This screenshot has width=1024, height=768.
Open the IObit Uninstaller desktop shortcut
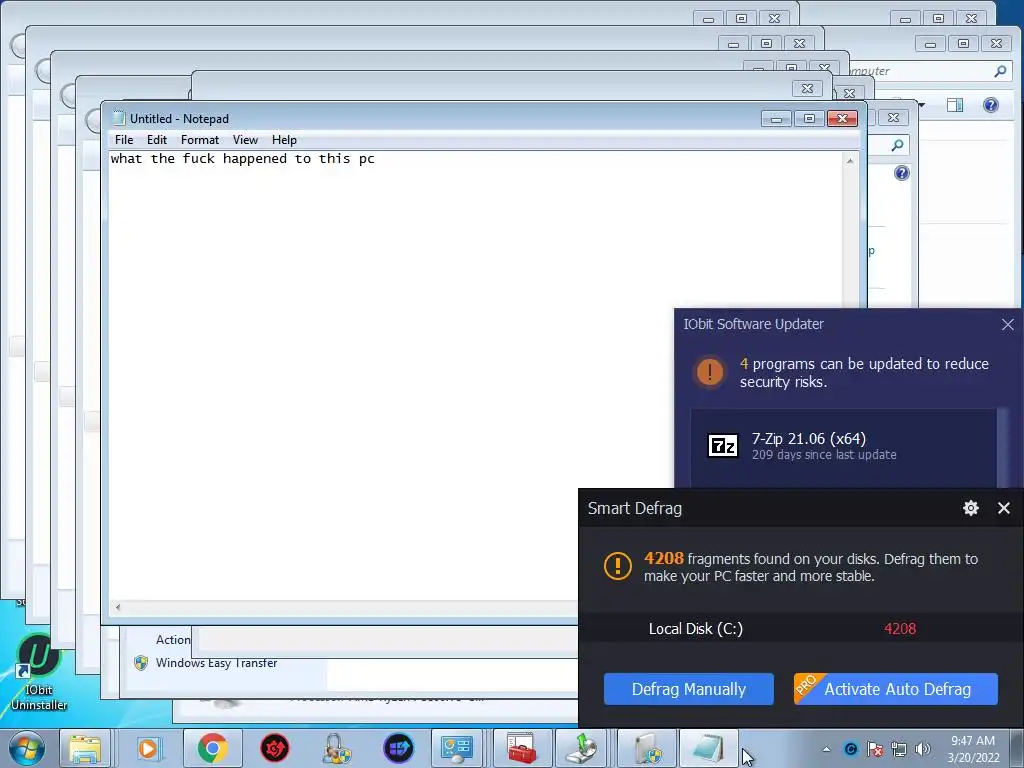coord(39,673)
